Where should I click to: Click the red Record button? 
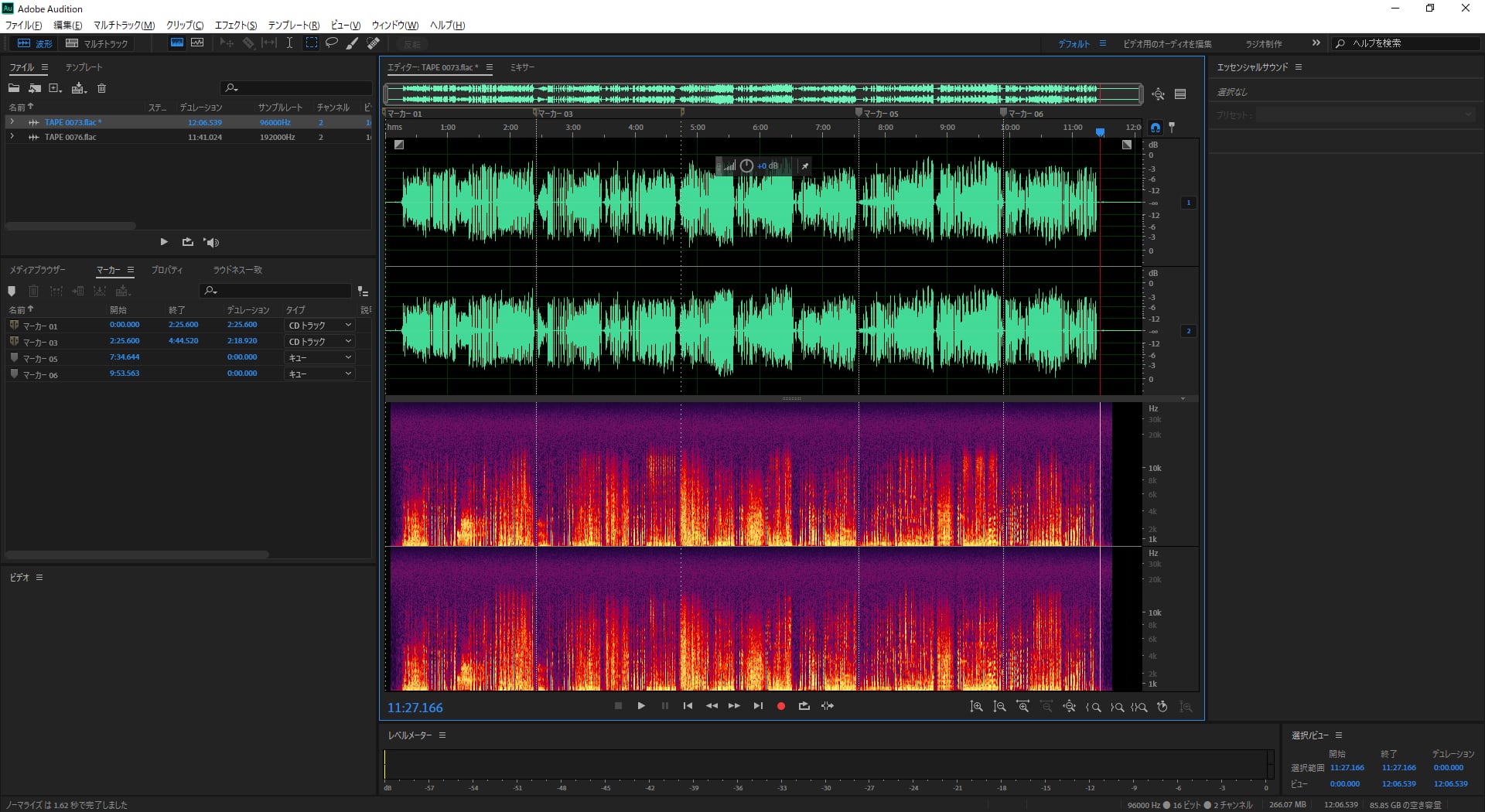(x=780, y=706)
